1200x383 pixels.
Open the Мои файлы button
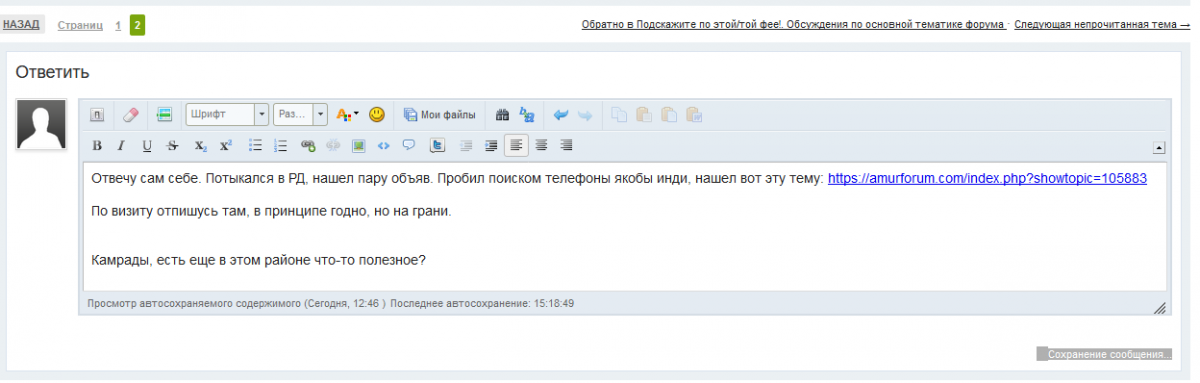[x=439, y=115]
